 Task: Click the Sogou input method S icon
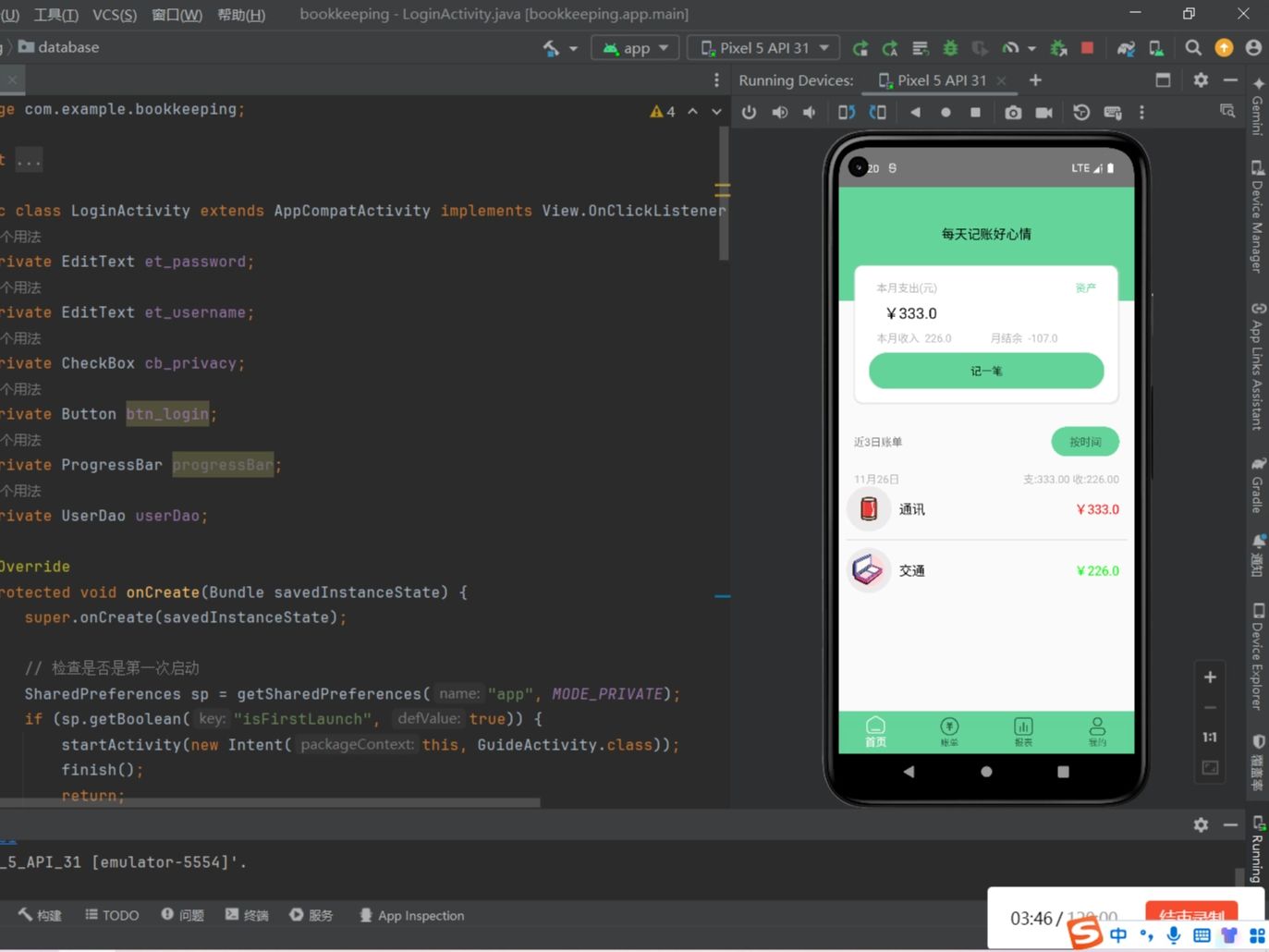[x=1086, y=934]
